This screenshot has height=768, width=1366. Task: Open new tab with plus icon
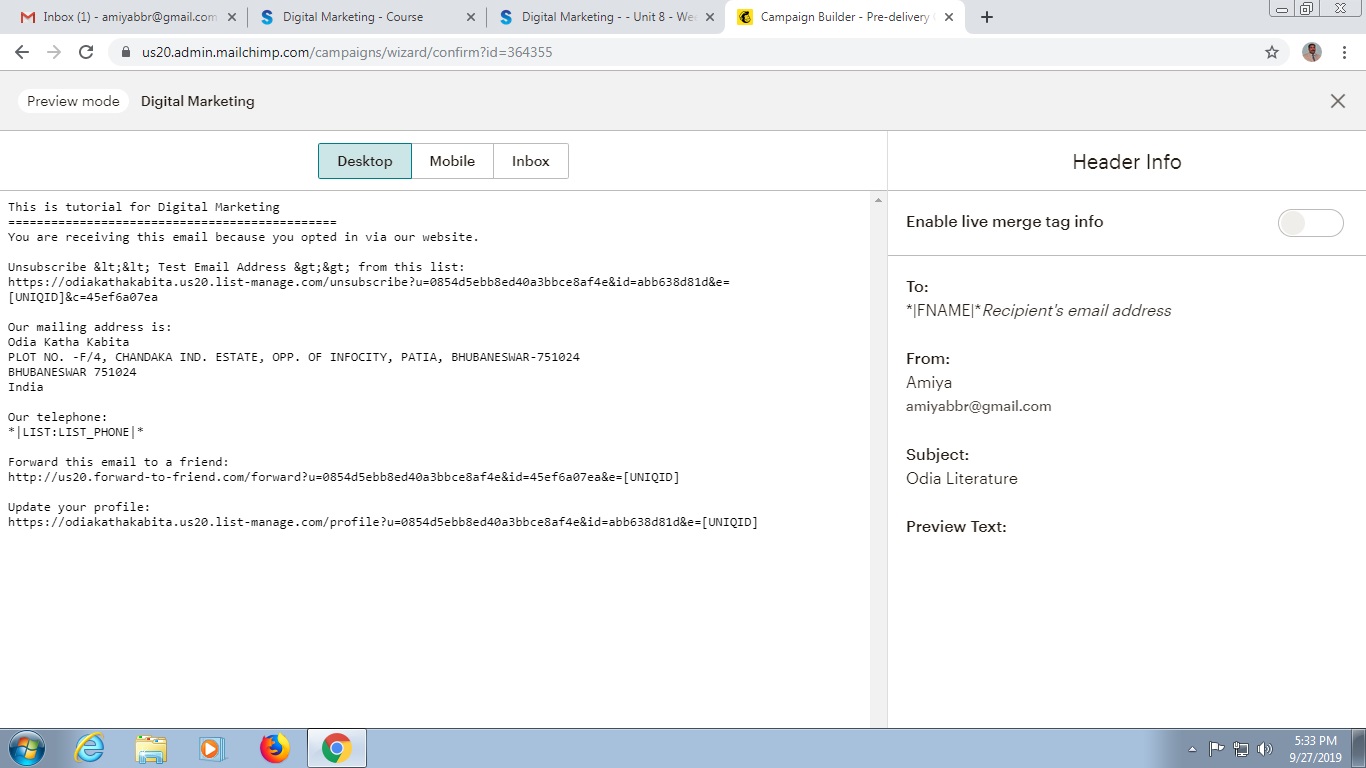[x=986, y=17]
